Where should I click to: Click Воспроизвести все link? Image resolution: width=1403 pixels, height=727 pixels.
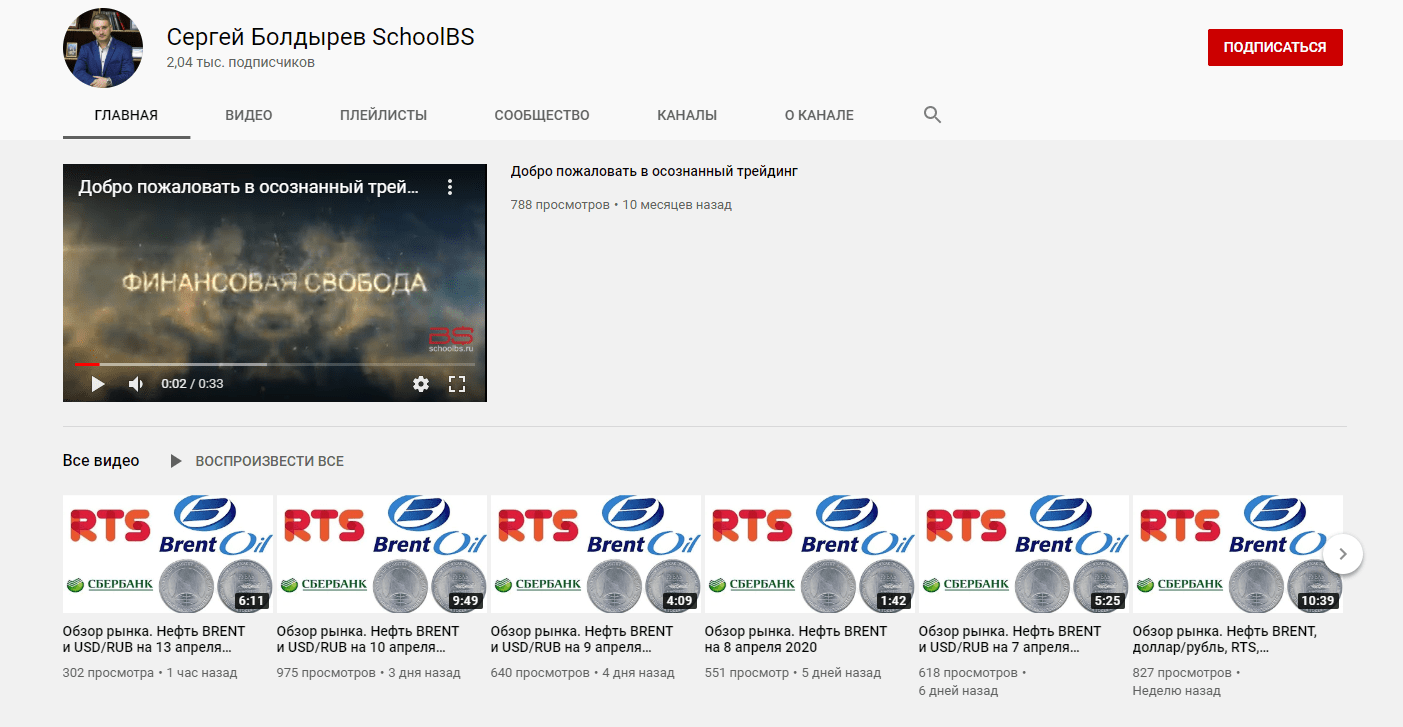(270, 461)
